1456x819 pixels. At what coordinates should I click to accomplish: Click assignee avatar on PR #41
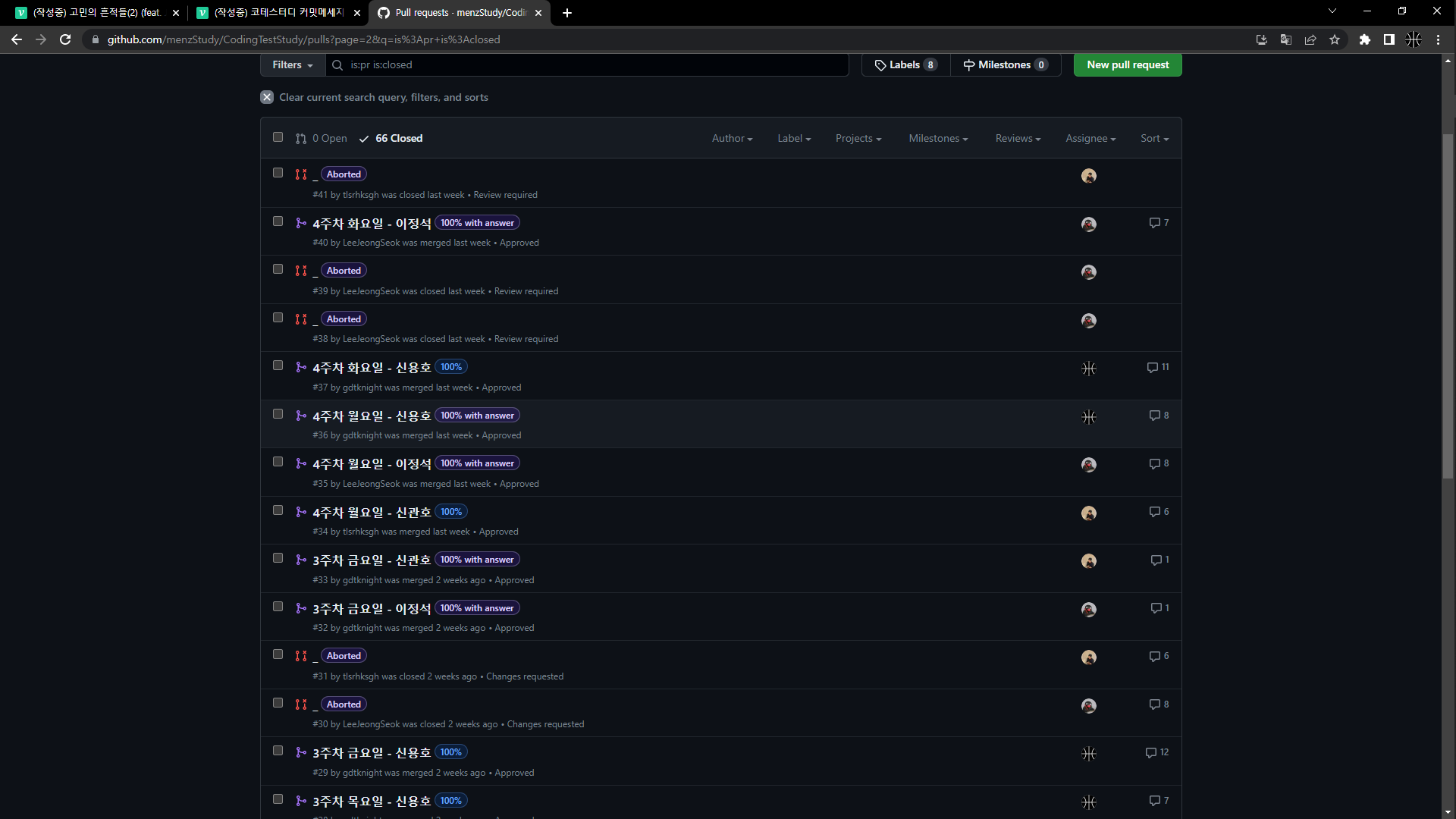(x=1088, y=176)
